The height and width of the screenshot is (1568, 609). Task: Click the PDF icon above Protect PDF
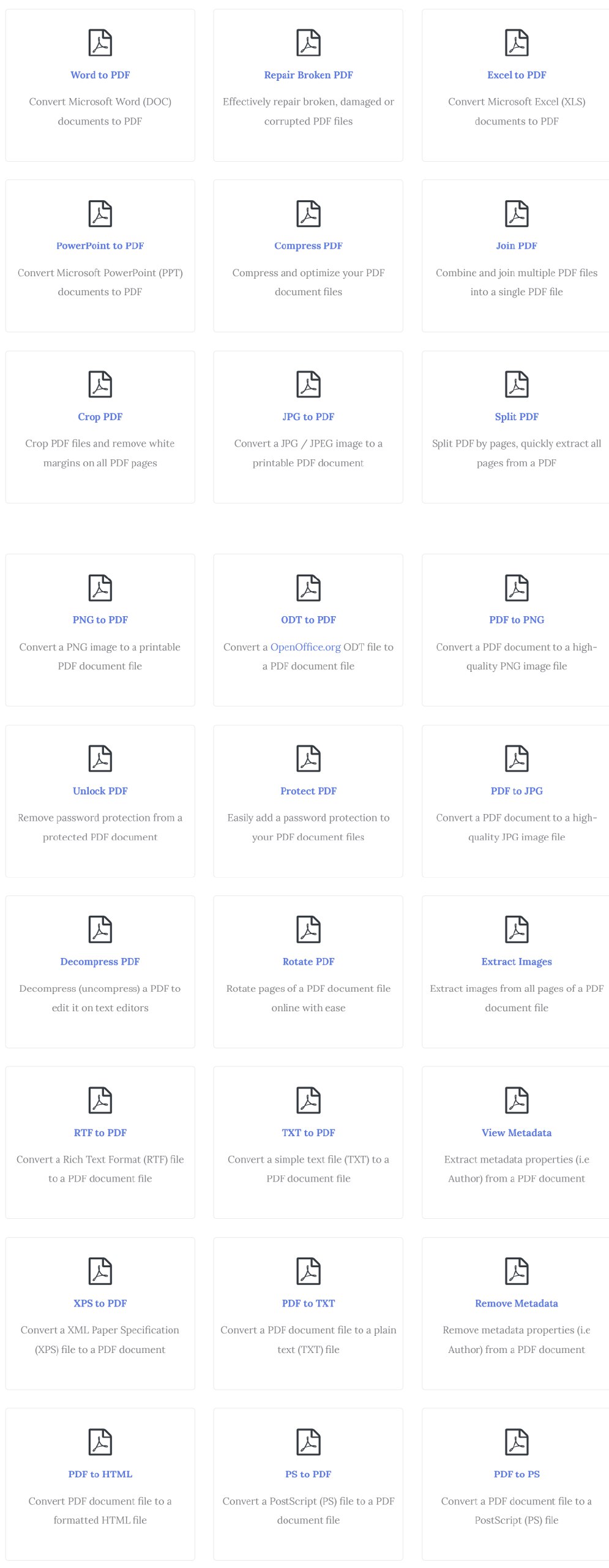tap(308, 759)
